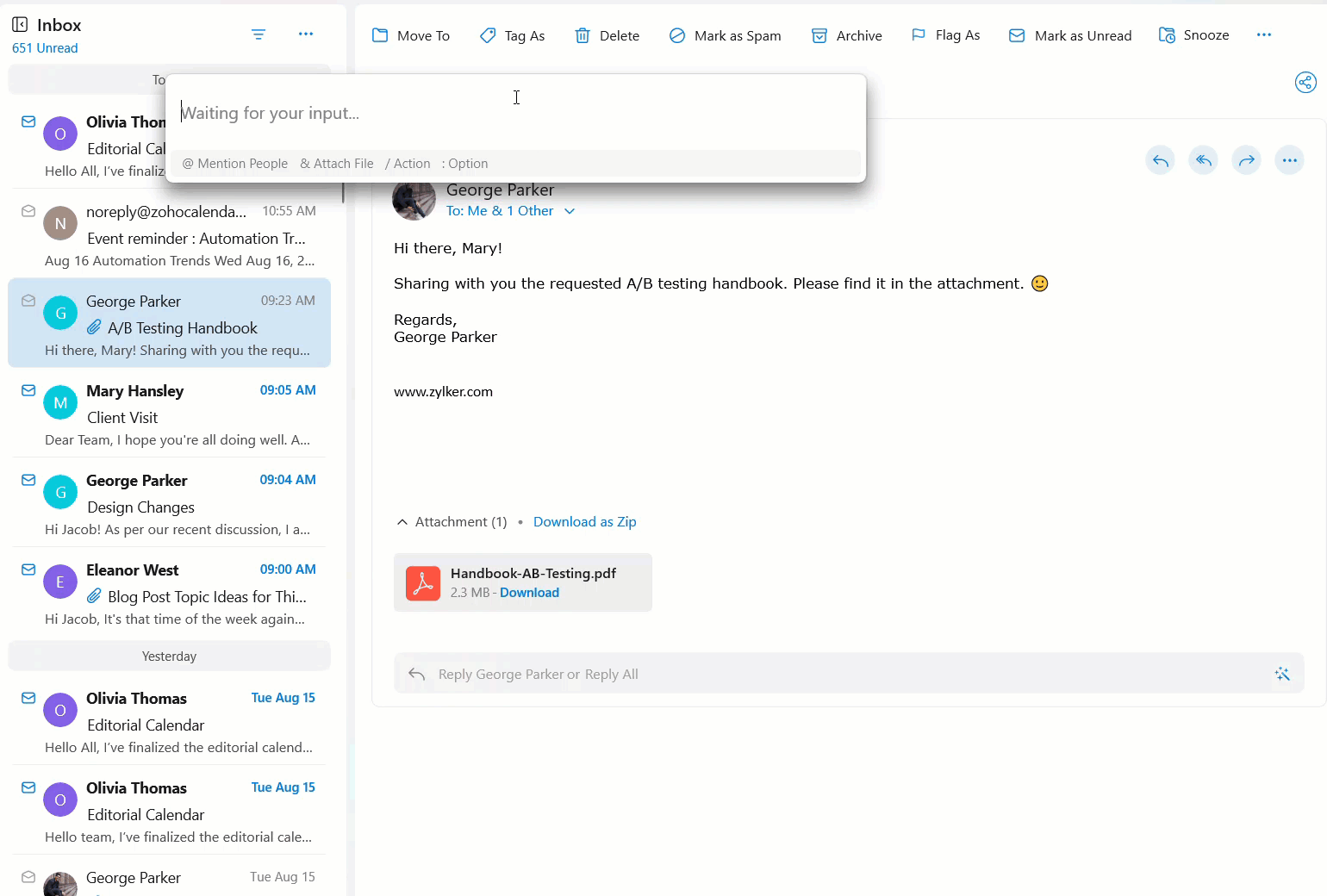This screenshot has width=1327, height=896.
Task: Click the reply all icon
Action: click(1204, 160)
